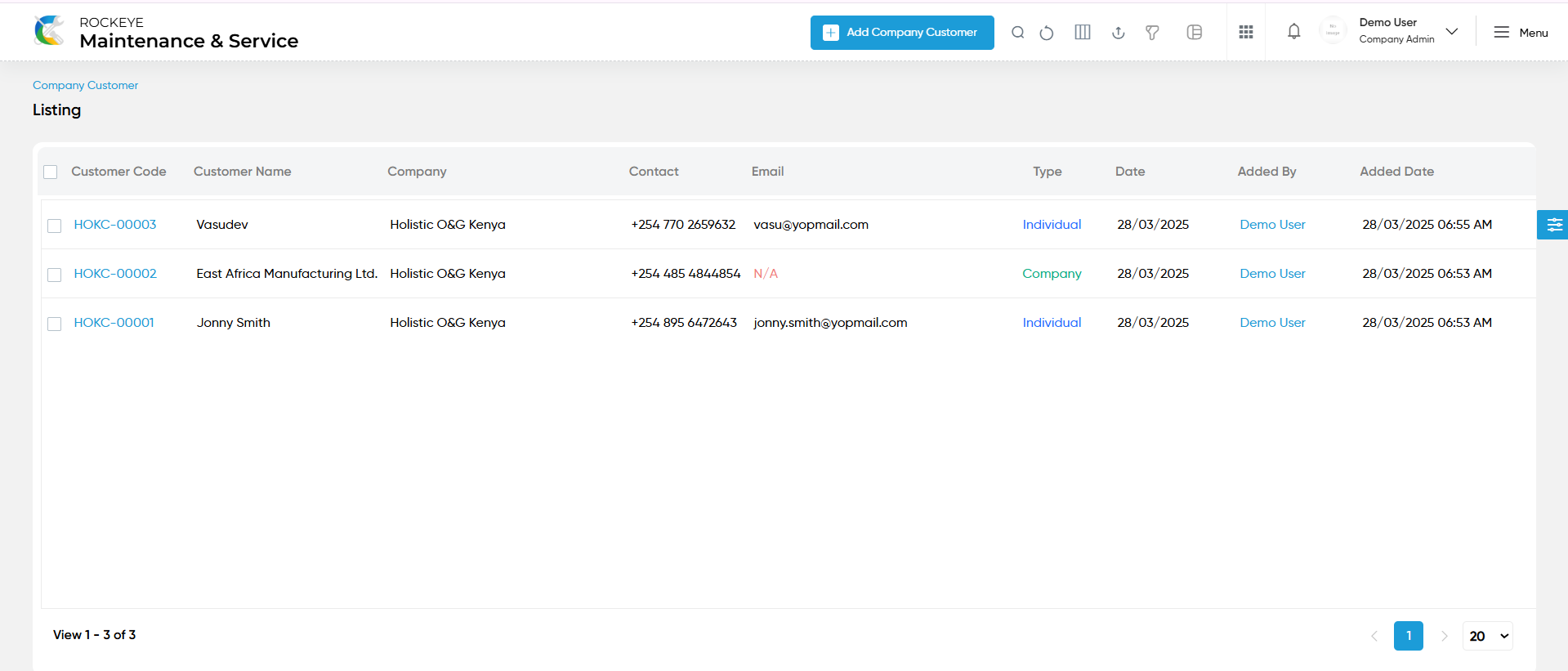This screenshot has width=1568, height=671.
Task: Open customer HOKC-00002 link
Action: [x=115, y=274]
